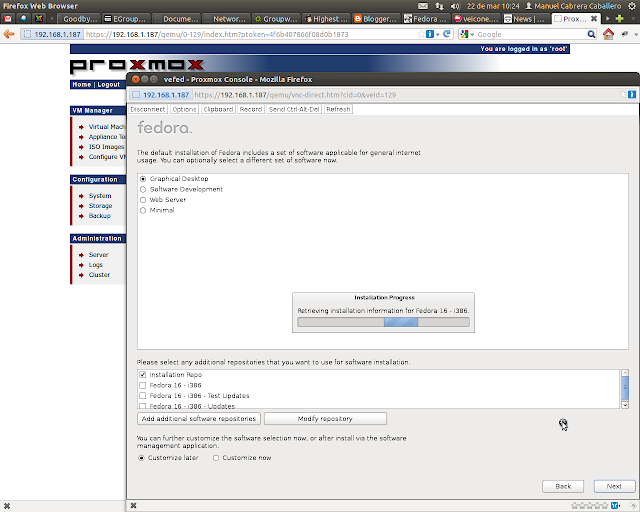Viewport: 640px width, 512px height.
Task: Open the bookmarks toolbar icon beside the home button
Action: tap(624, 34)
